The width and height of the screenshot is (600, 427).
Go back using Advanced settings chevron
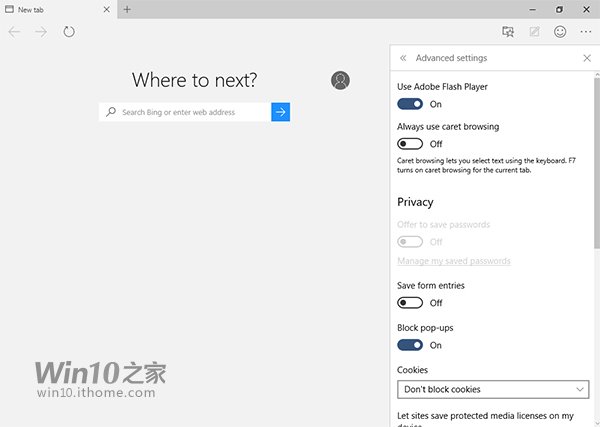pos(403,59)
